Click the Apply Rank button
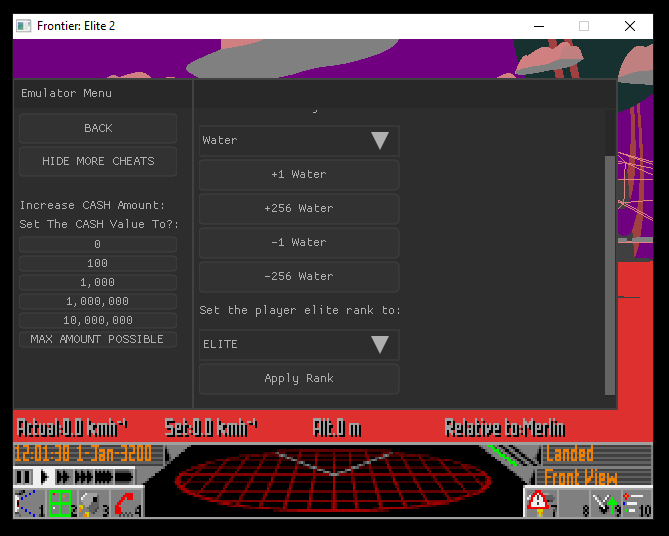The width and height of the screenshot is (669, 536). [299, 379]
